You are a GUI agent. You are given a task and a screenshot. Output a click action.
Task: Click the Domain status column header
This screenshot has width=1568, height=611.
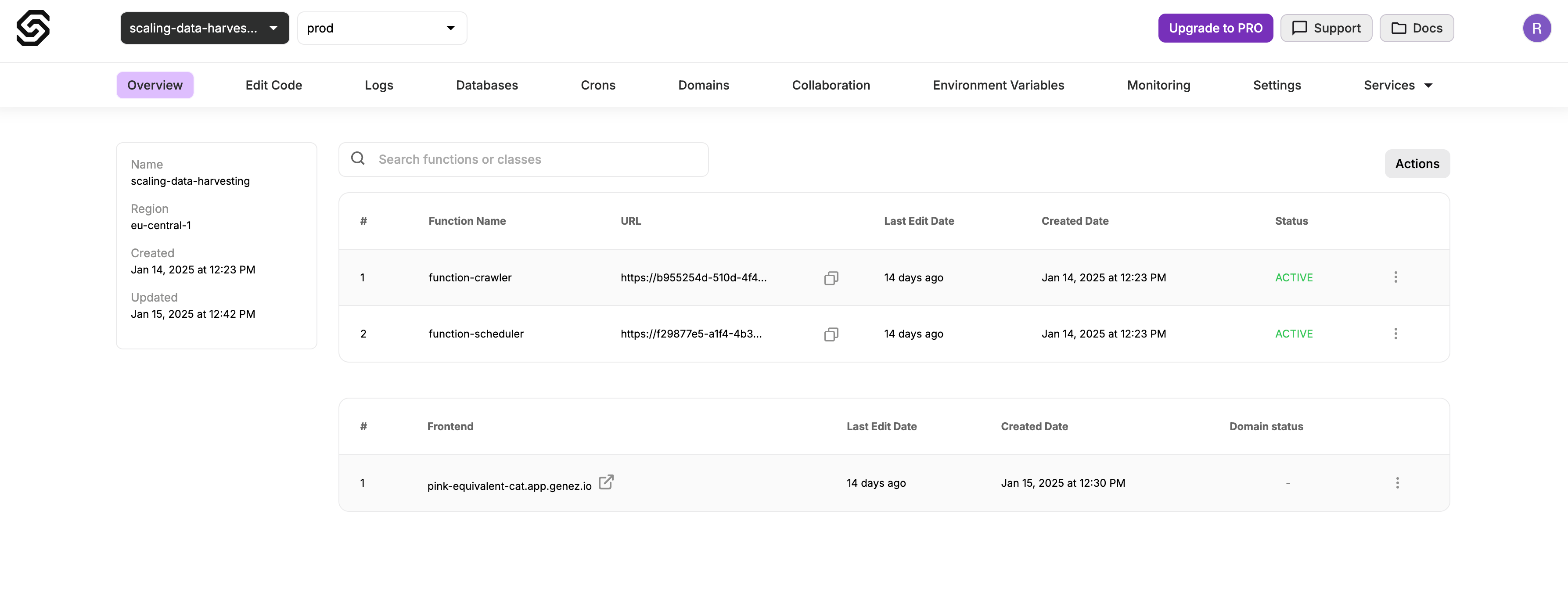pyautogui.click(x=1266, y=427)
